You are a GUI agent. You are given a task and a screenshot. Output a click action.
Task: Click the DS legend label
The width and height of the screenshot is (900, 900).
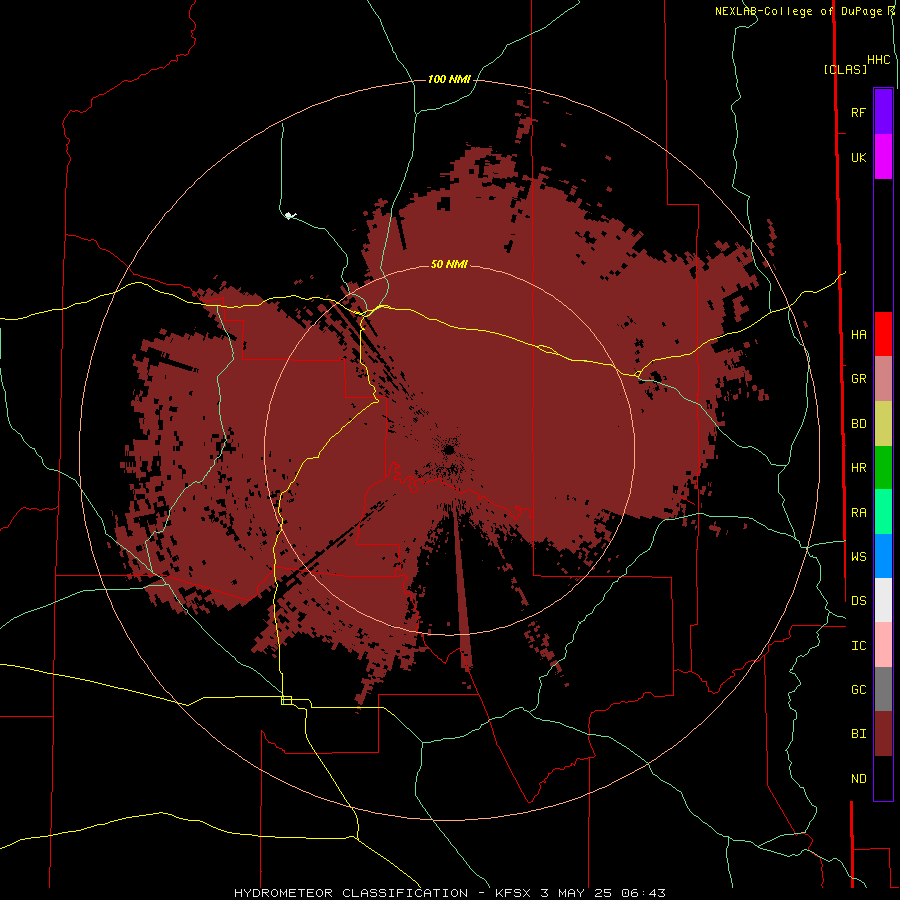tap(858, 601)
